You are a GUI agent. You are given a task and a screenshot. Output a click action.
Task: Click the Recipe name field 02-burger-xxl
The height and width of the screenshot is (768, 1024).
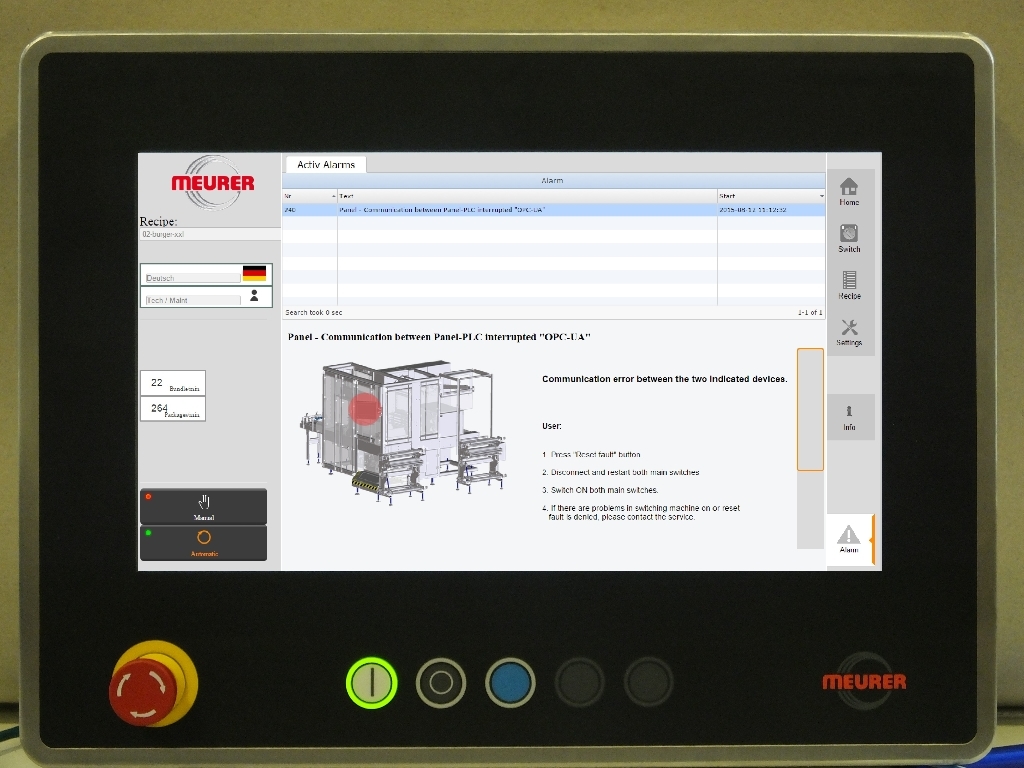(210, 234)
